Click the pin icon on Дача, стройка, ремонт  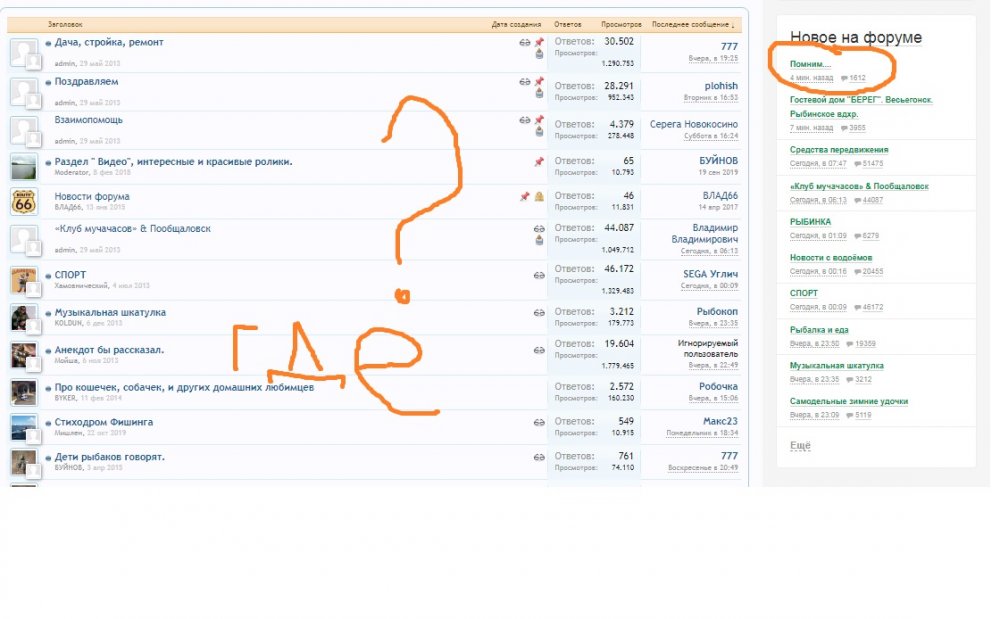(x=539, y=43)
